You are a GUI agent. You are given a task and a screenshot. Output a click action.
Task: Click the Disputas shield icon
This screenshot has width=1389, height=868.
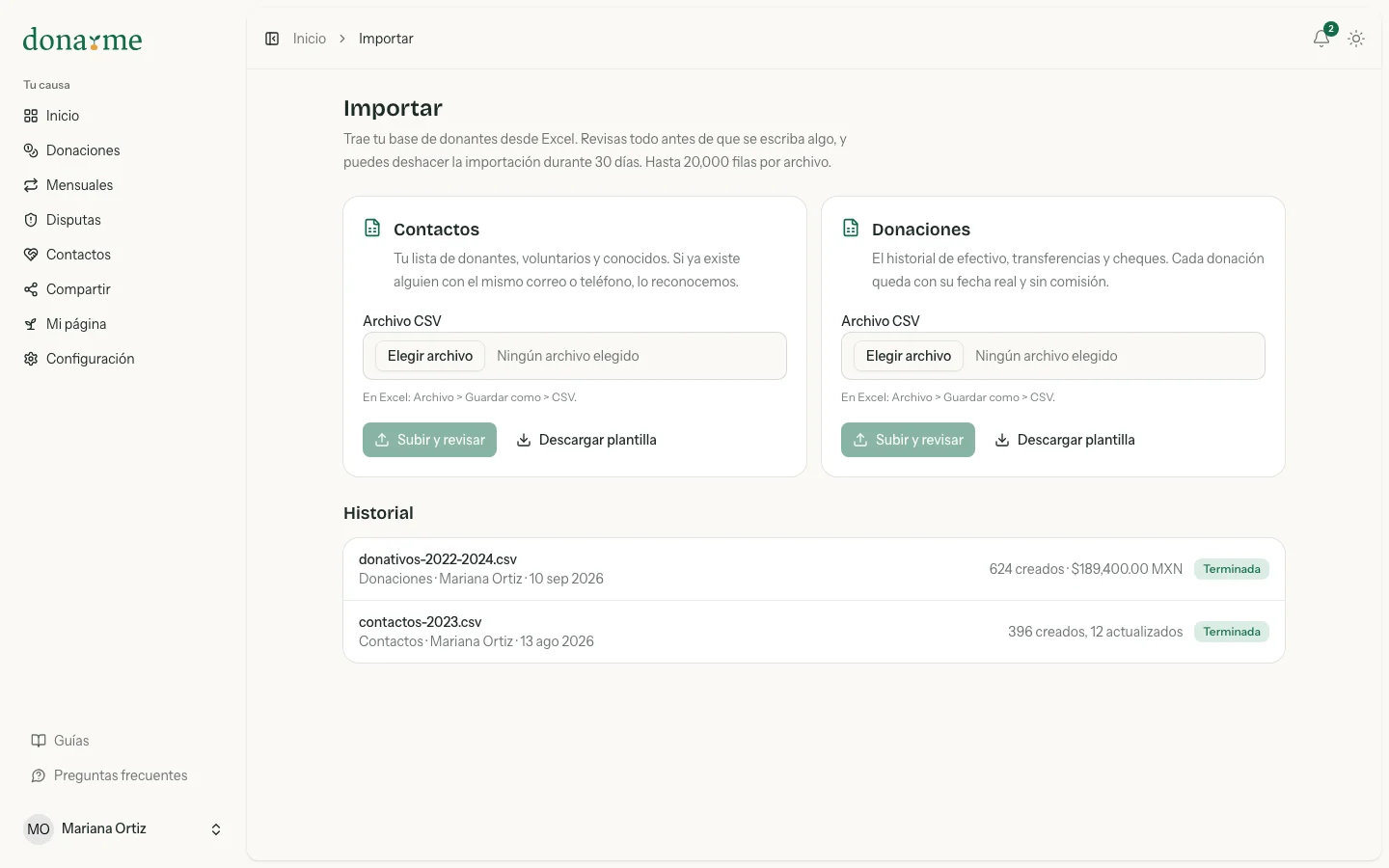(x=31, y=220)
